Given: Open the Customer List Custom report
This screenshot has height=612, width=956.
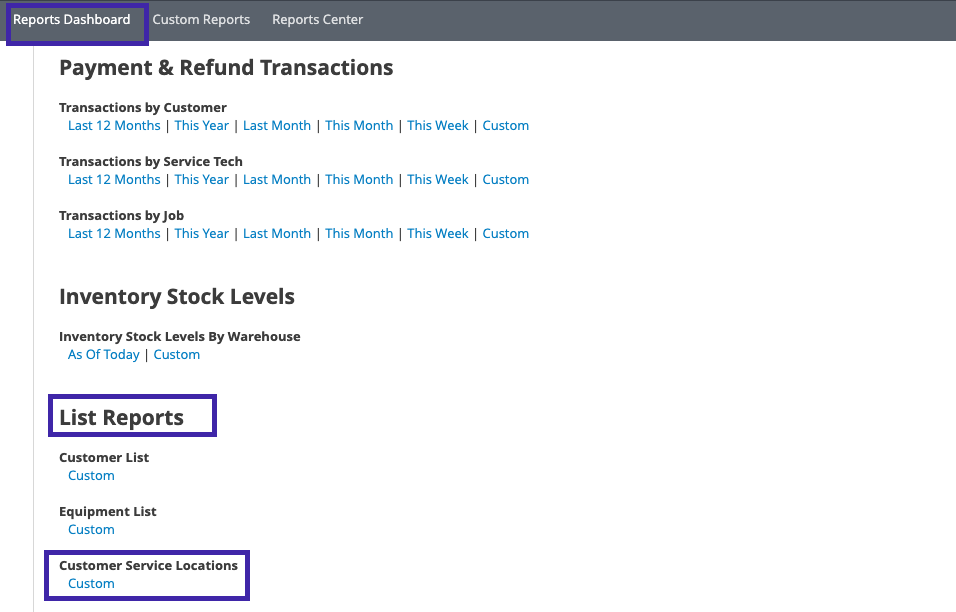Looking at the screenshot, I should coord(91,476).
